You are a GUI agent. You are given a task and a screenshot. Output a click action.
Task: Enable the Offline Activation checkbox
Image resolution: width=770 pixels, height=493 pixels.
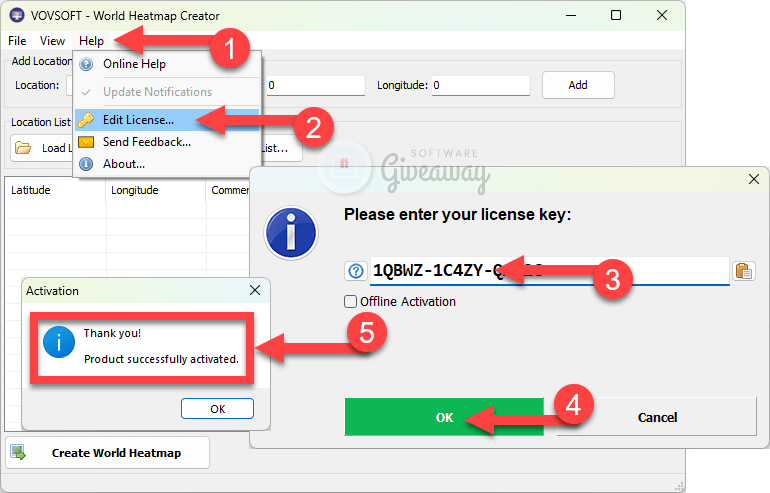click(350, 301)
